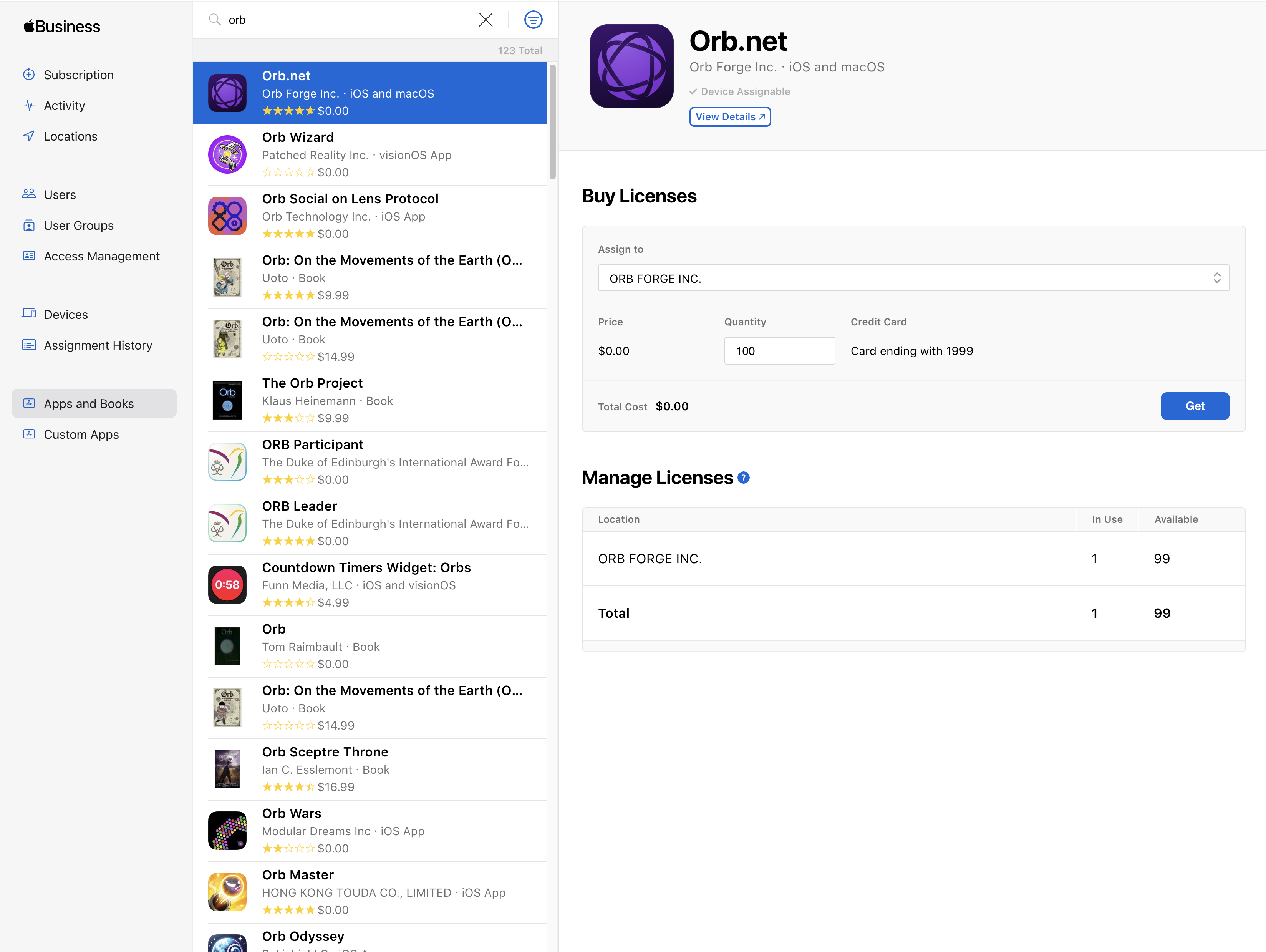Screen dimensions: 1266x952
Task: Open Custom Apps section
Action: (81, 435)
